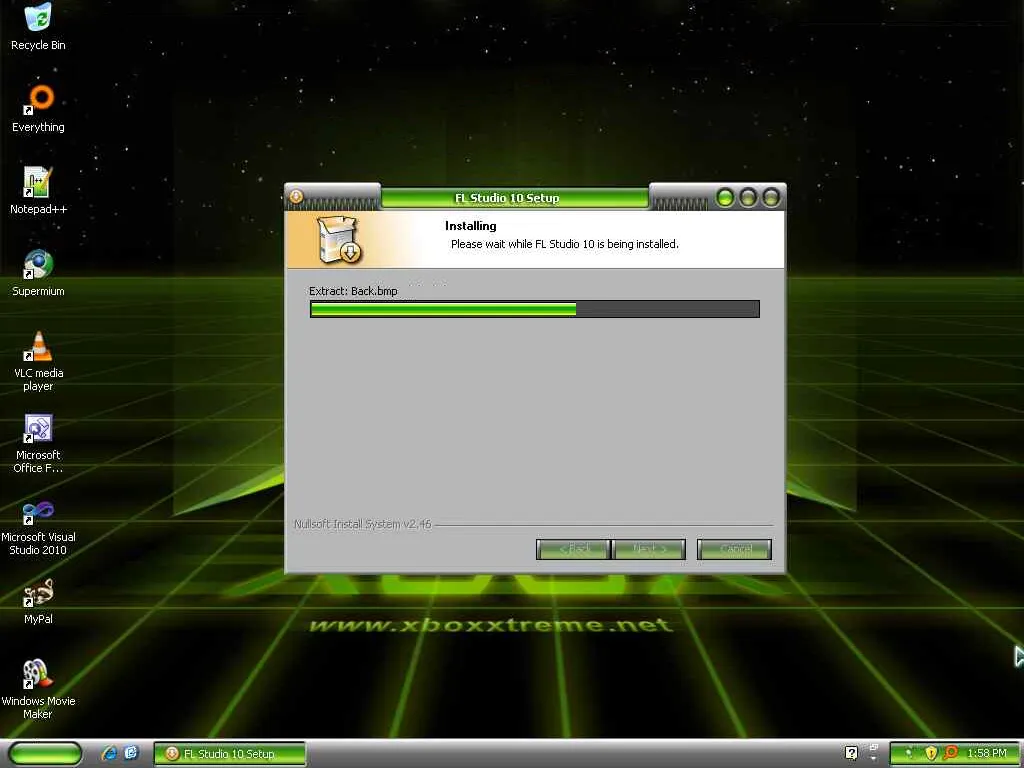Open the green Start button
The height and width of the screenshot is (768, 1024).
pos(45,753)
